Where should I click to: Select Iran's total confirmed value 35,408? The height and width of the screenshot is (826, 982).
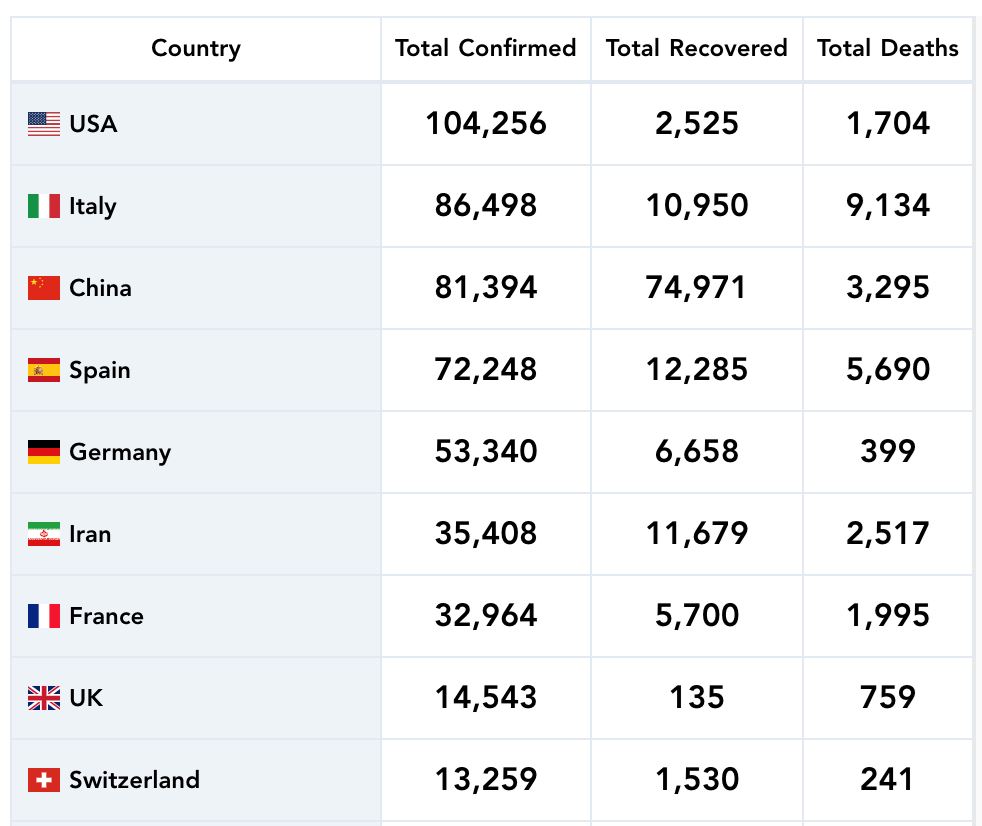pyautogui.click(x=486, y=534)
